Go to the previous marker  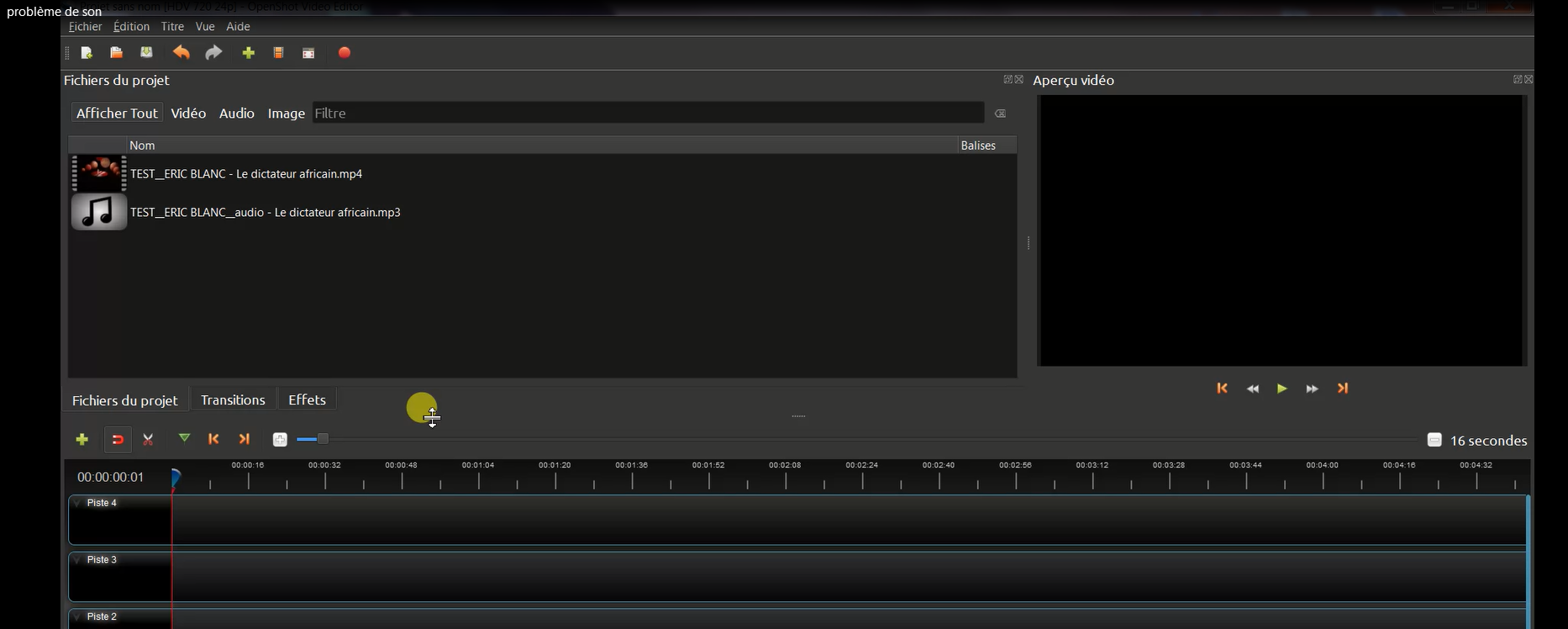pos(213,439)
